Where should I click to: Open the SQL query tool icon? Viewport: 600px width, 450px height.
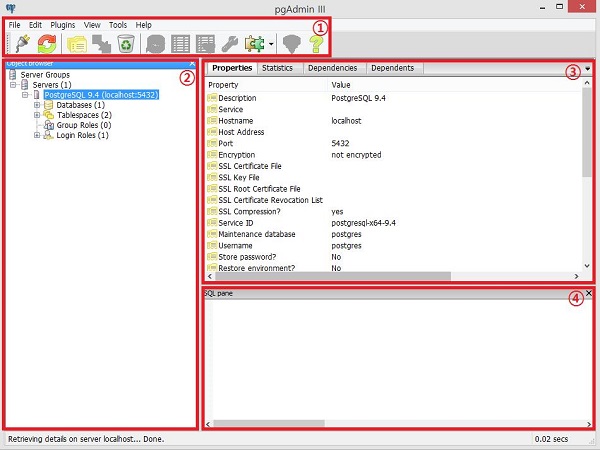click(155, 44)
